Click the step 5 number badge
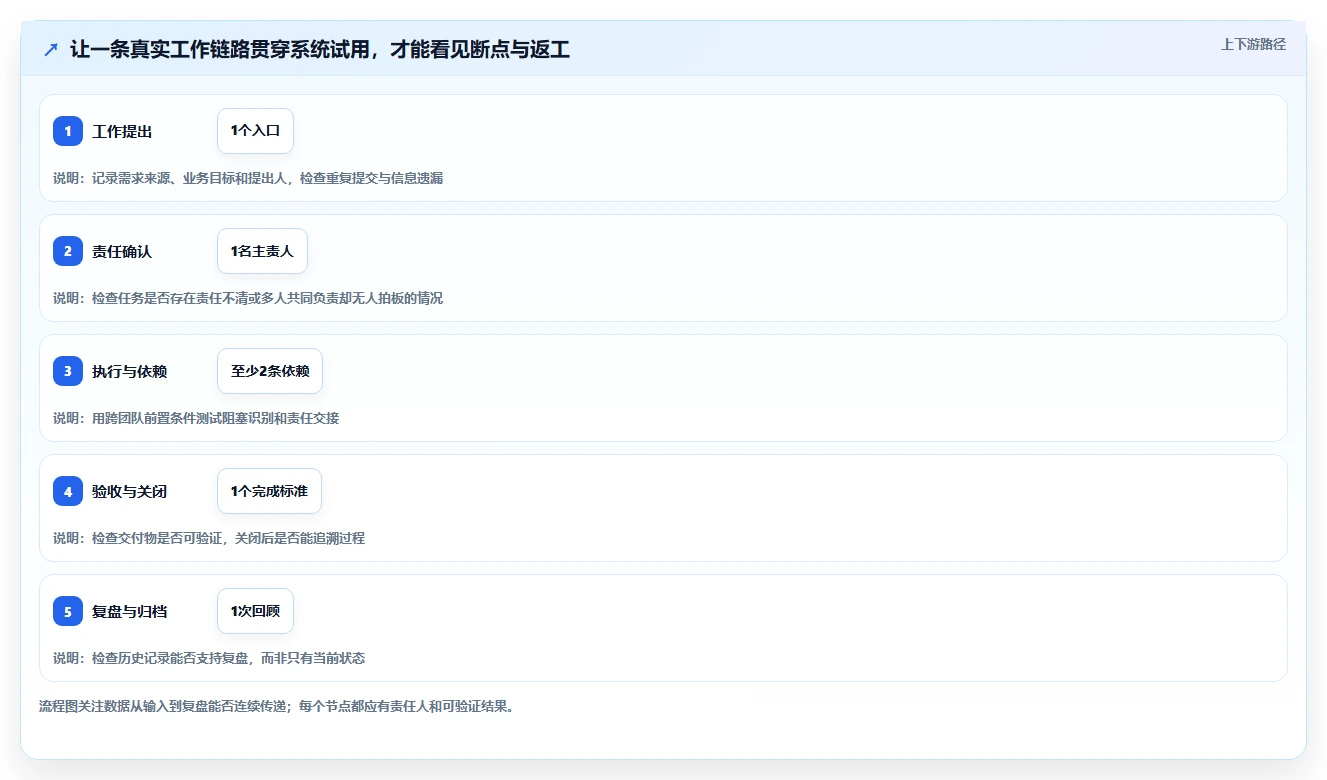The width and height of the screenshot is (1327, 780). pyautogui.click(x=68, y=611)
